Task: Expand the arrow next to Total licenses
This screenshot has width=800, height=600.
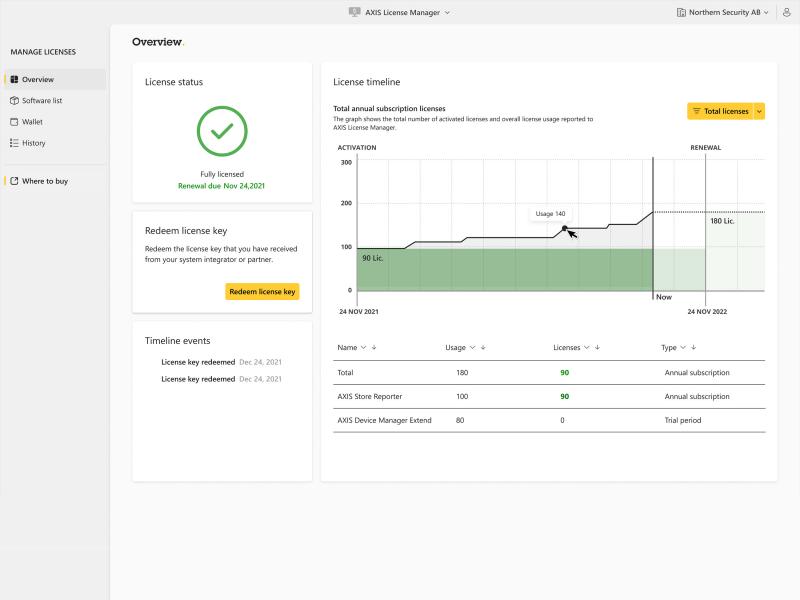Action: [759, 111]
